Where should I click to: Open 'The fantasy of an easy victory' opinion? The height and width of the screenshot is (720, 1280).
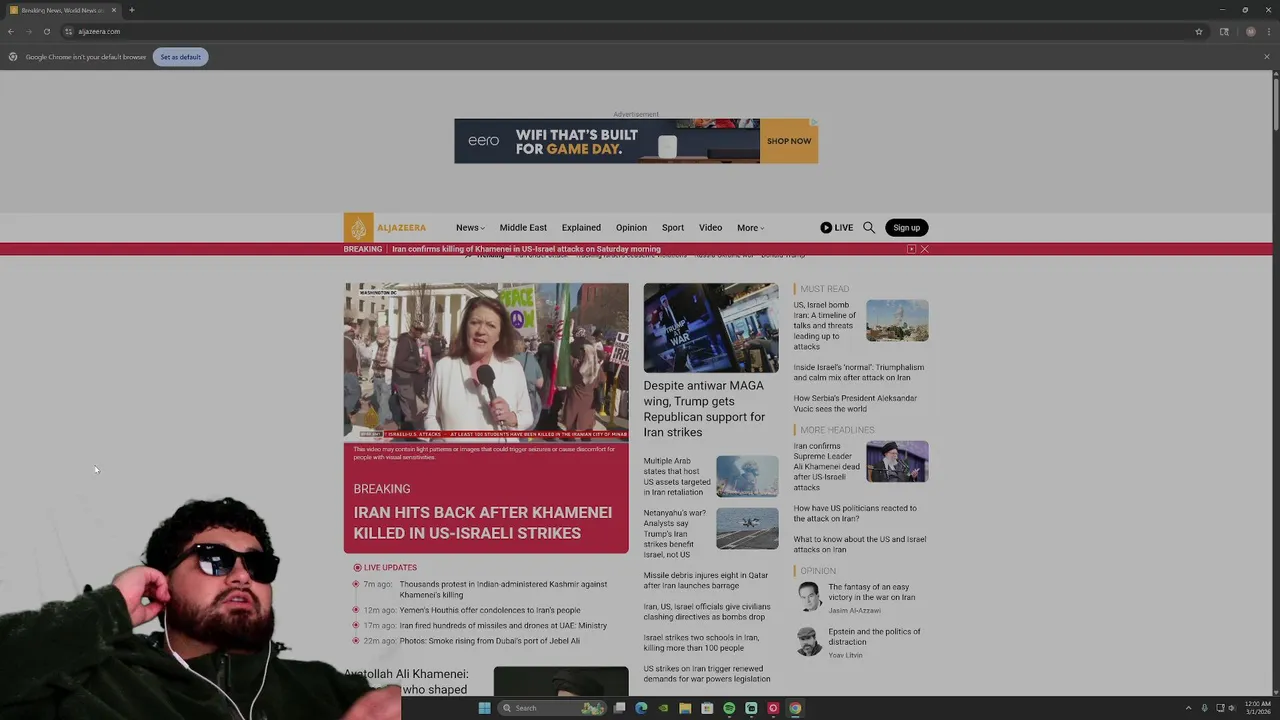872,592
